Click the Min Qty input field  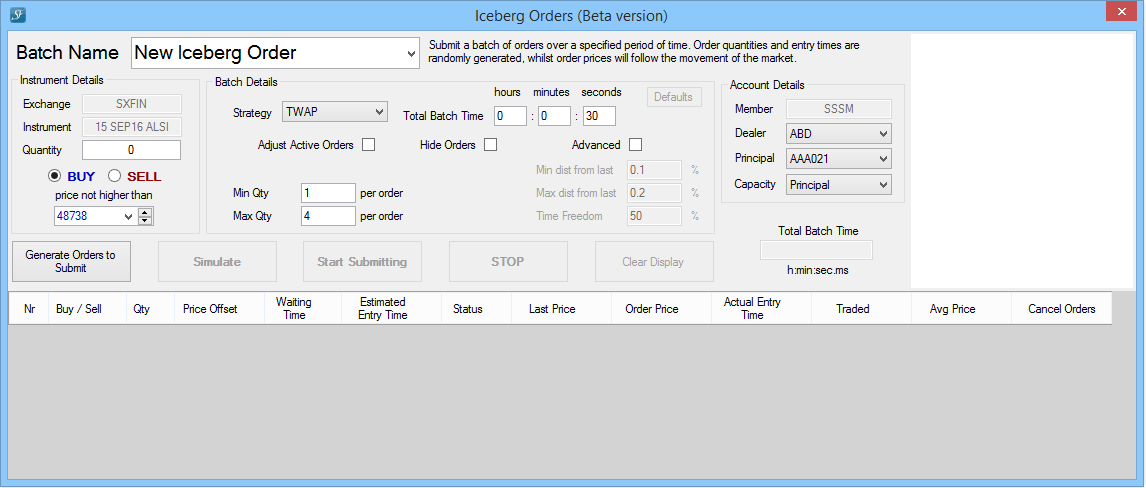(x=327, y=192)
